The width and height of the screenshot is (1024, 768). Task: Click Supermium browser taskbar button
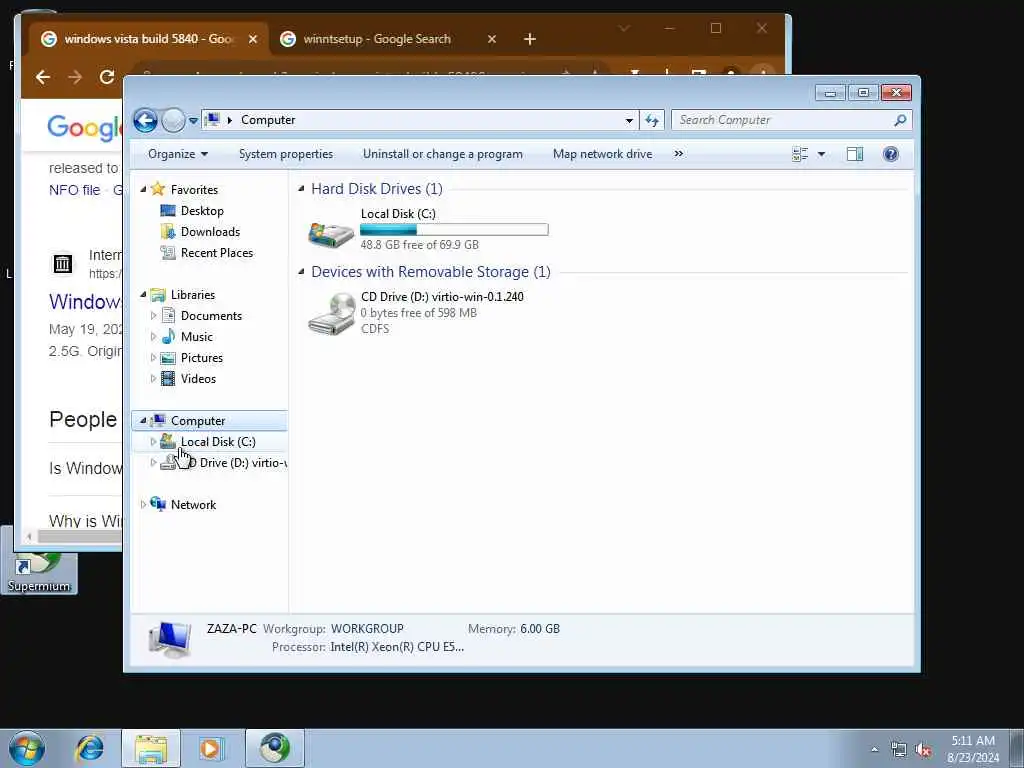275,748
